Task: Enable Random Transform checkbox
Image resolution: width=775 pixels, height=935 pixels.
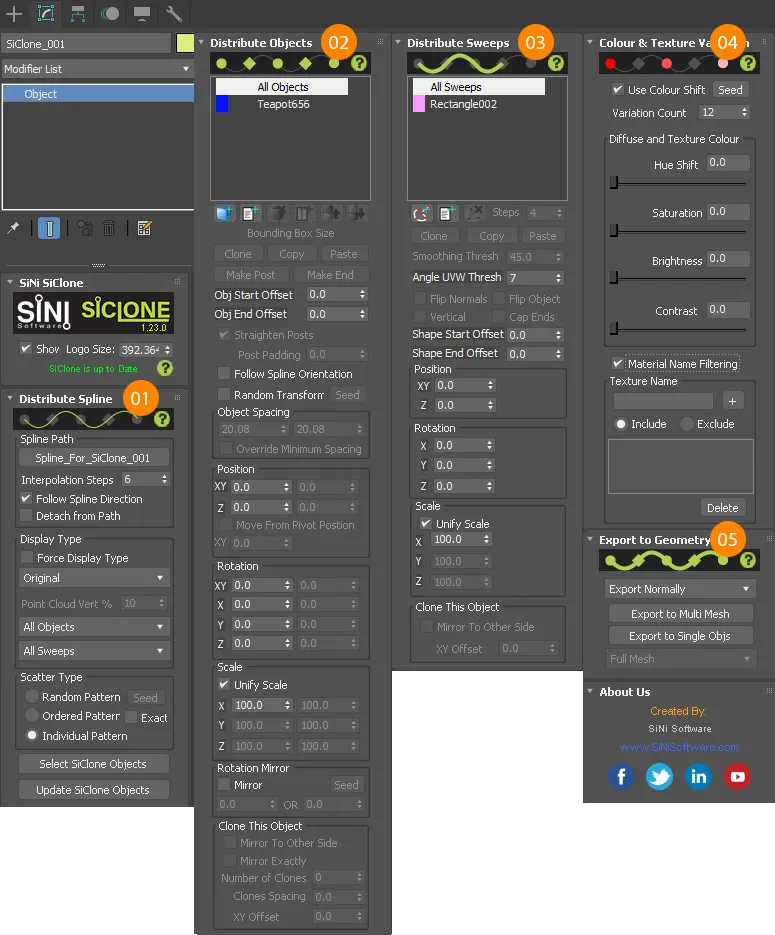Action: coord(224,395)
